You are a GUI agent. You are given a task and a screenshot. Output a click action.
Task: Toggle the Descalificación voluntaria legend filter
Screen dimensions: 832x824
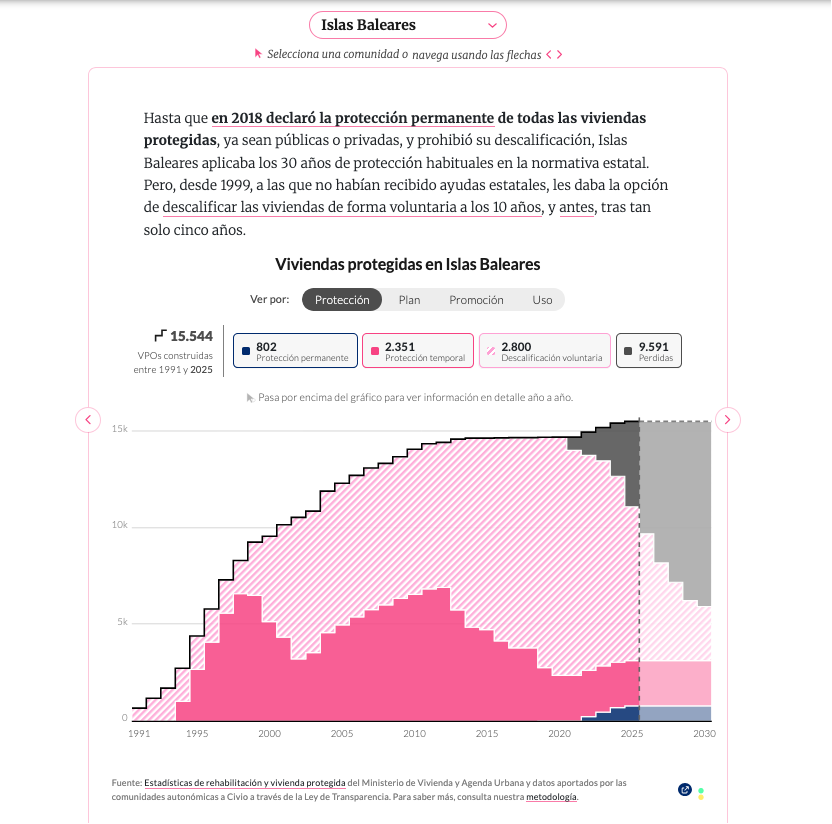(545, 351)
